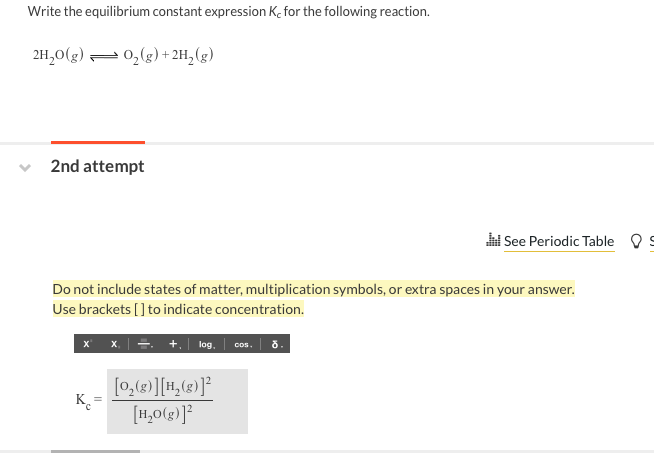Place cursor in numerator [H2(g)] term
Screen dimensions: 654x453
click(183, 387)
